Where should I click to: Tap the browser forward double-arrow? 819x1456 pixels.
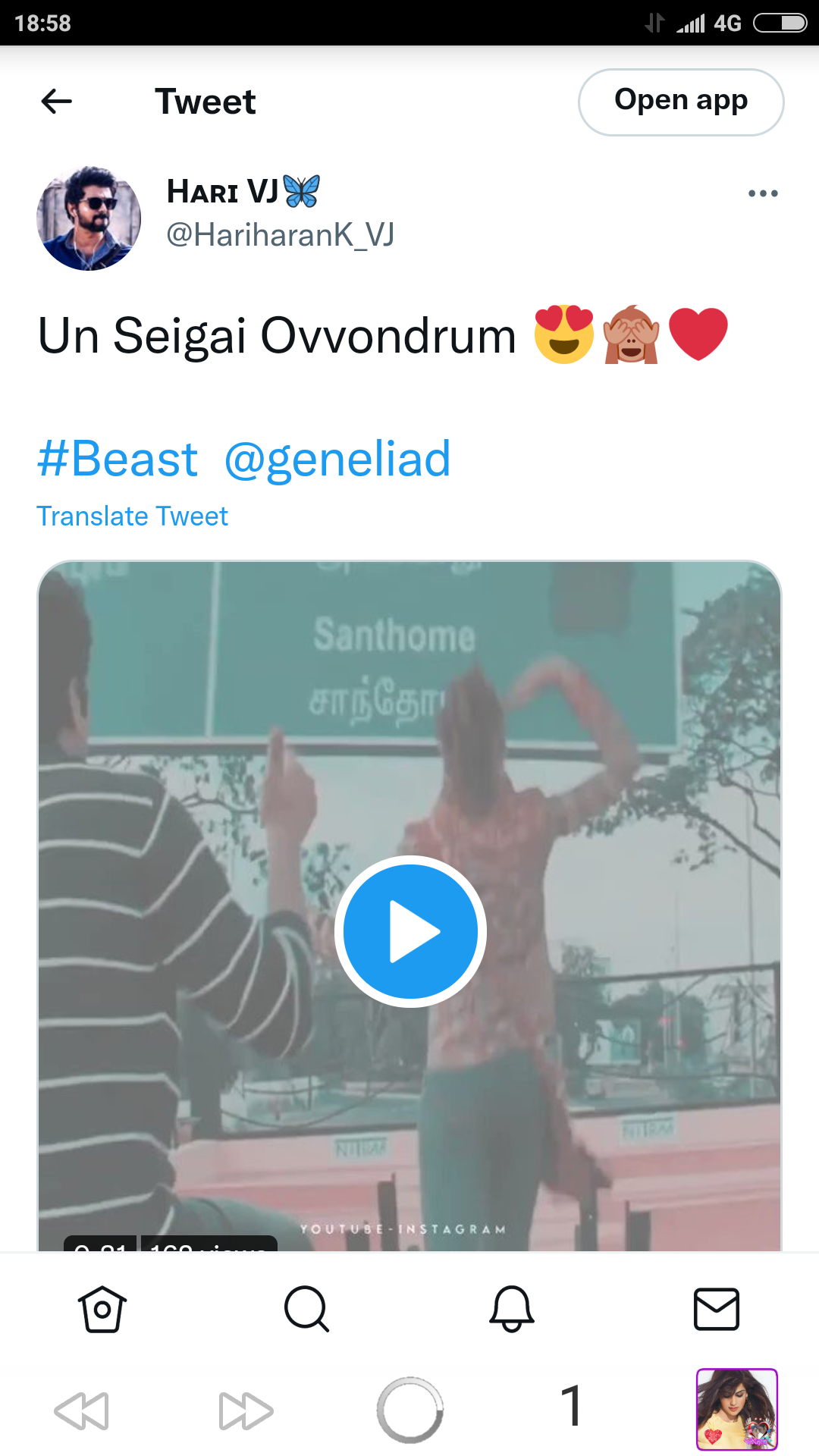point(246,1410)
